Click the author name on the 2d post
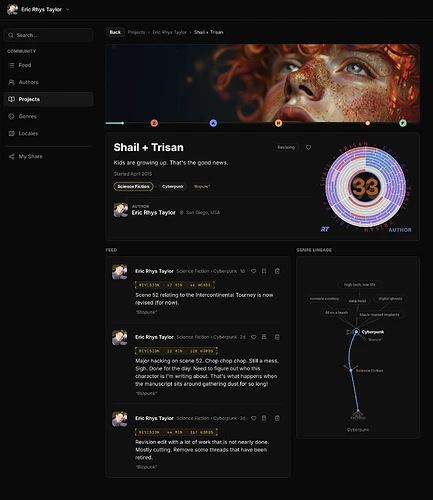433x500 pixels. pyautogui.click(x=154, y=337)
